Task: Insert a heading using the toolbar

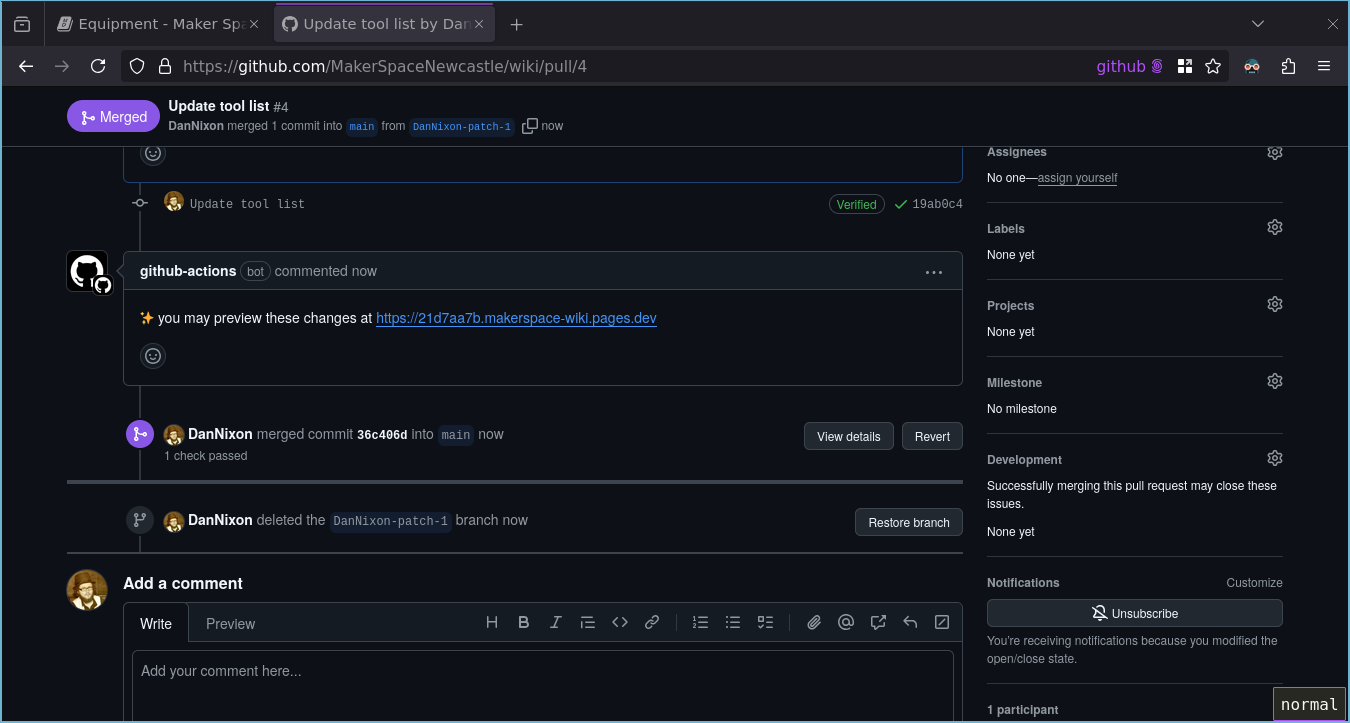Action: pyautogui.click(x=491, y=622)
